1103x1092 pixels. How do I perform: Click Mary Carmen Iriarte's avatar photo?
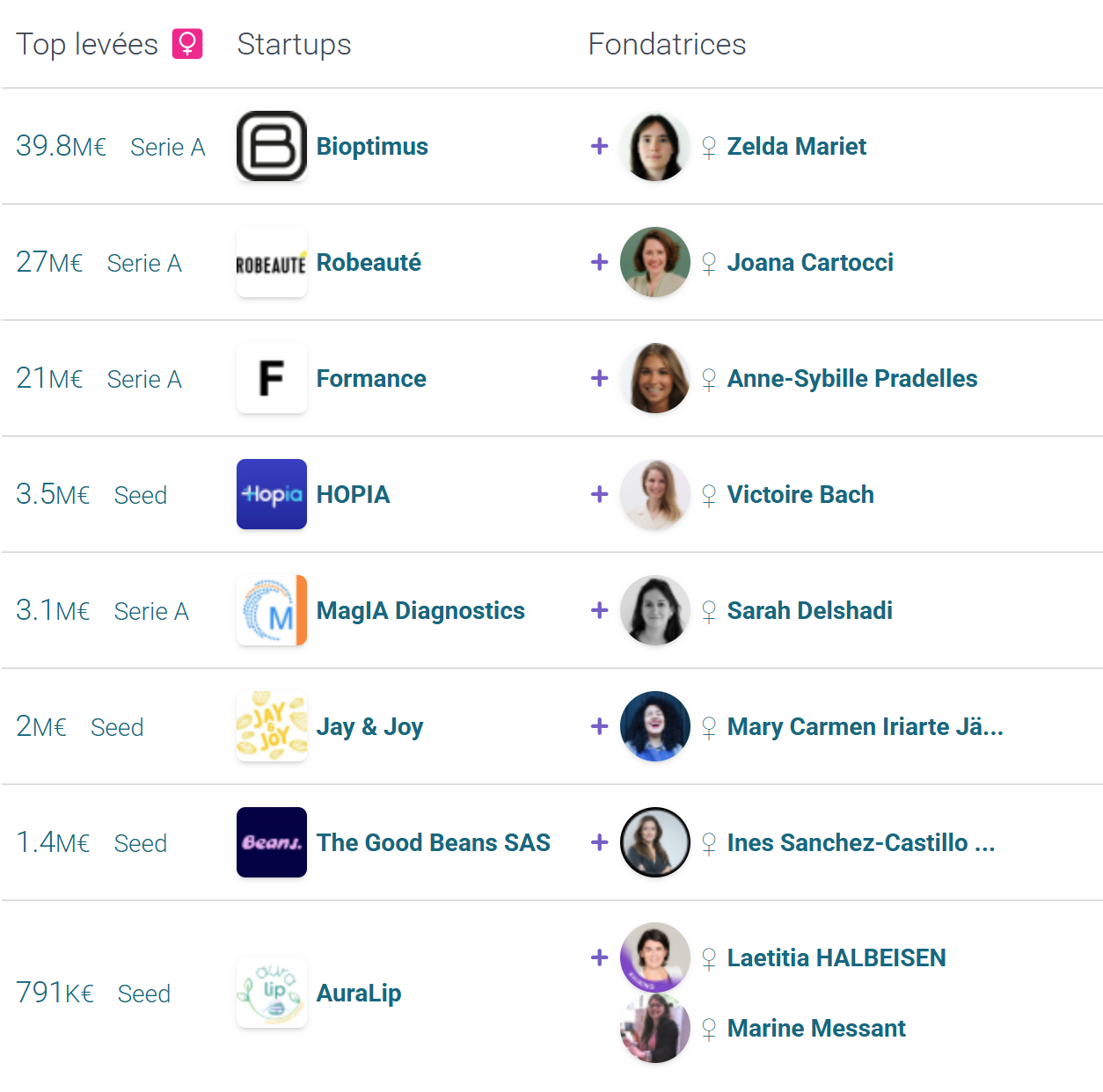(x=655, y=726)
